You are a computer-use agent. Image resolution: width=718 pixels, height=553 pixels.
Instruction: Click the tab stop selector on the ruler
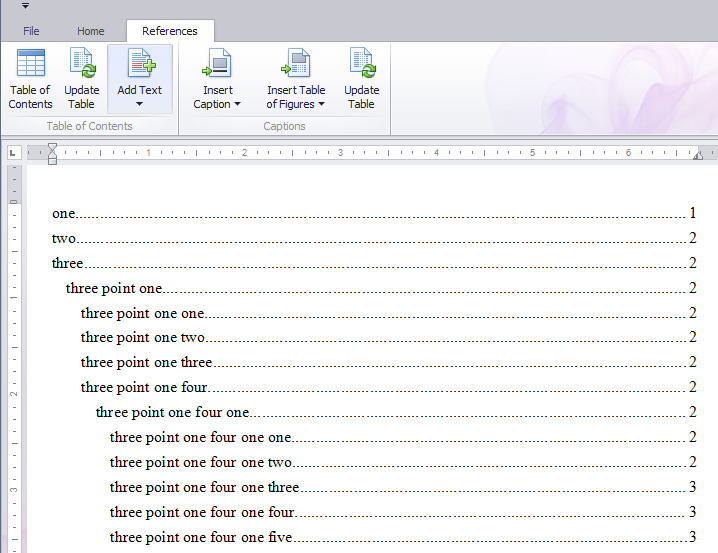click(x=13, y=153)
